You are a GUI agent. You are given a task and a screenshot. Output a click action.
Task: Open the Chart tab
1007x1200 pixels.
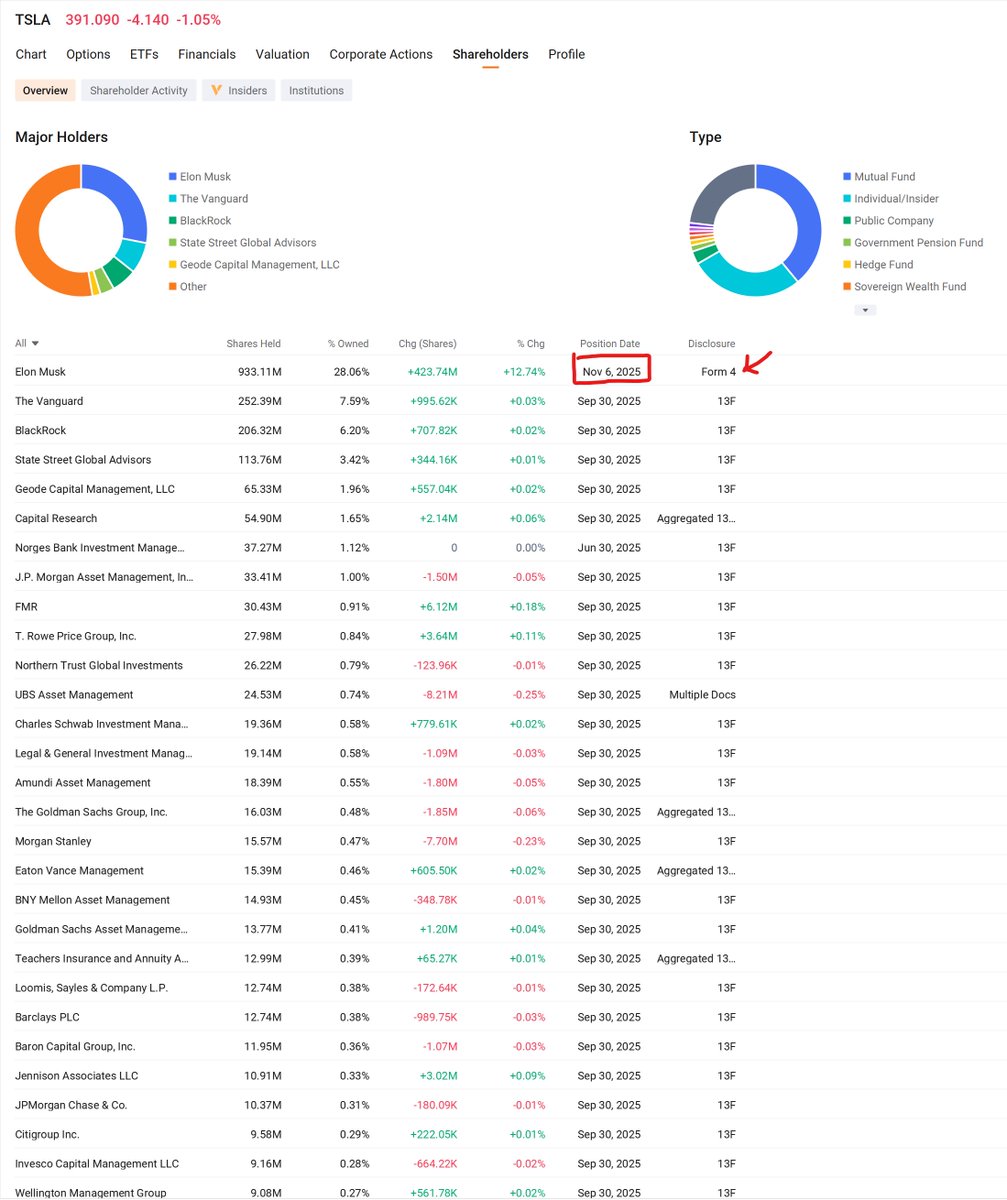point(31,54)
